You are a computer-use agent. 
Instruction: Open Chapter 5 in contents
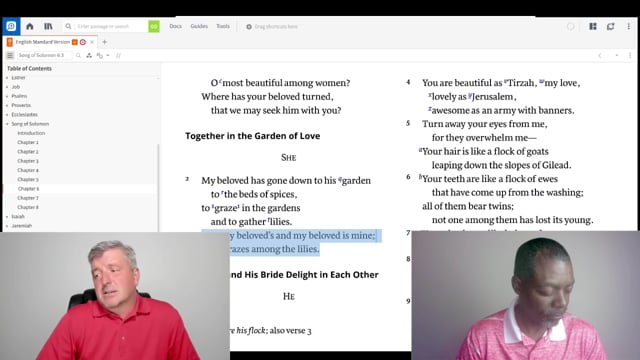pyautogui.click(x=28, y=180)
